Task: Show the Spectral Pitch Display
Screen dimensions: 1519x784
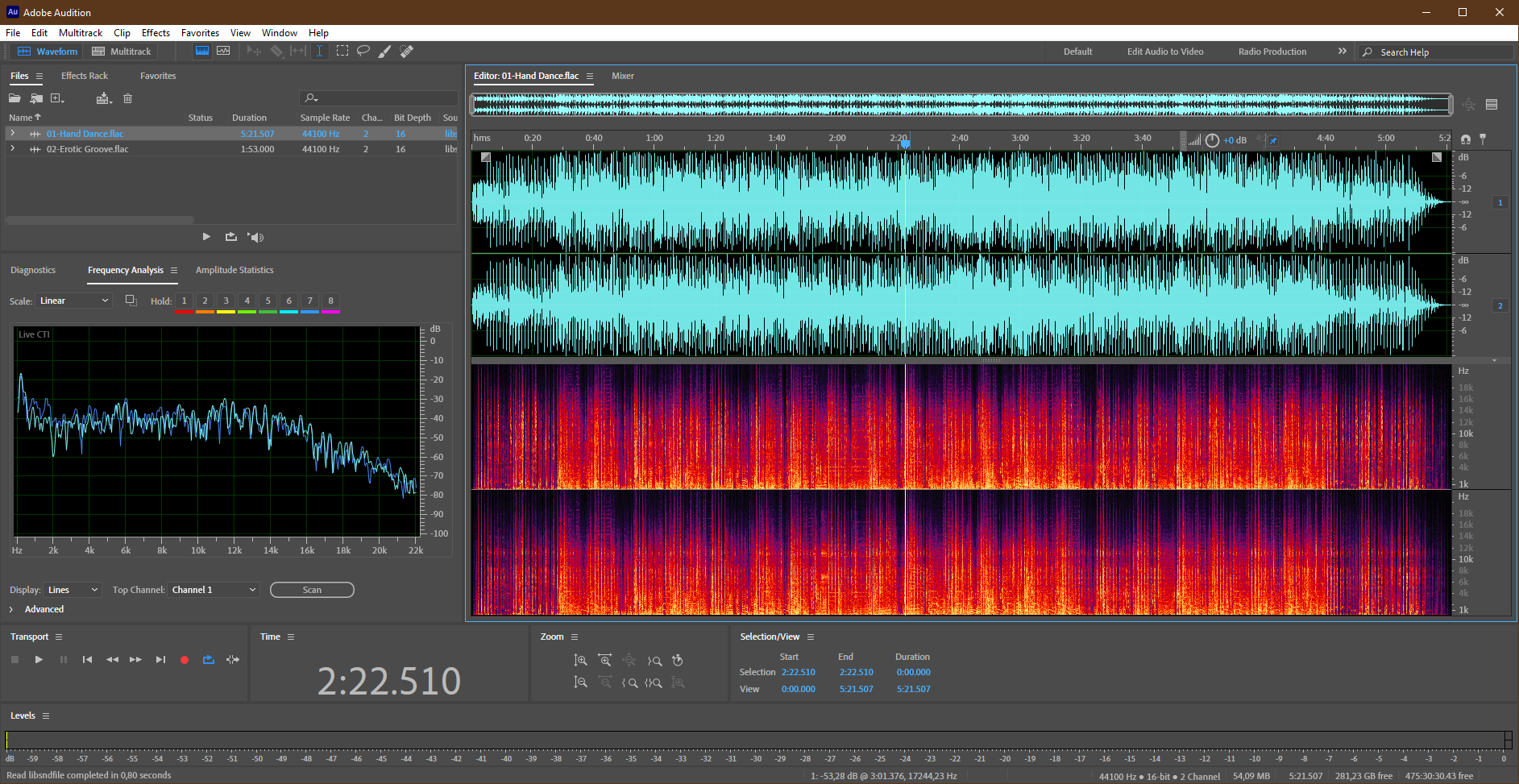Action: [x=223, y=51]
